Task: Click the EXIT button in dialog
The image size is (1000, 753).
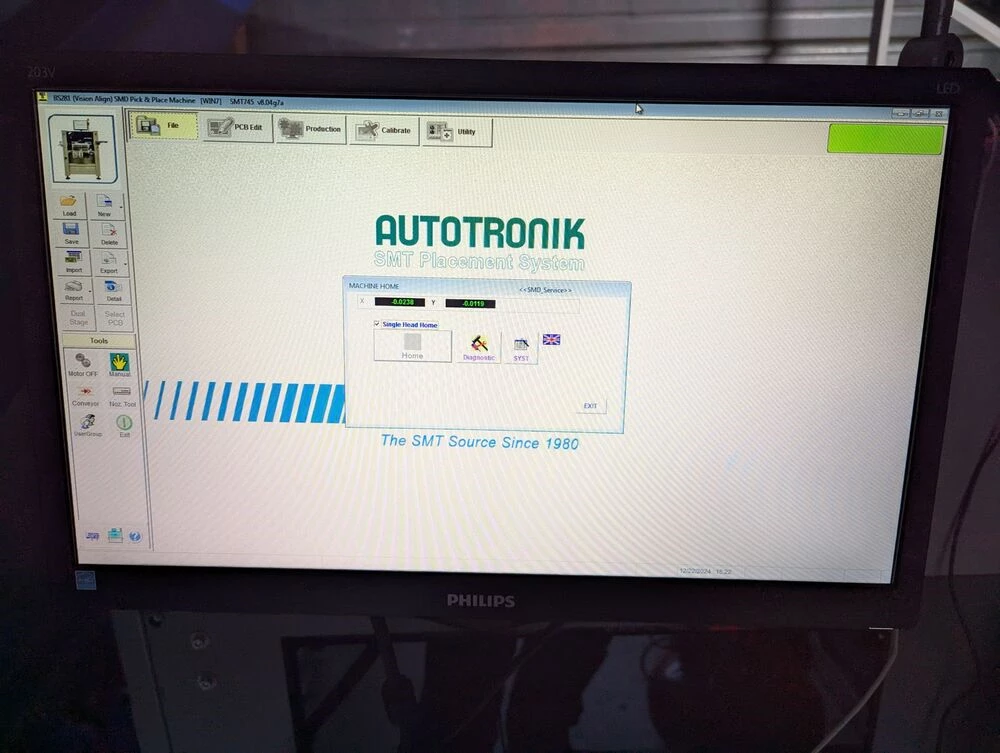Action: [x=590, y=406]
